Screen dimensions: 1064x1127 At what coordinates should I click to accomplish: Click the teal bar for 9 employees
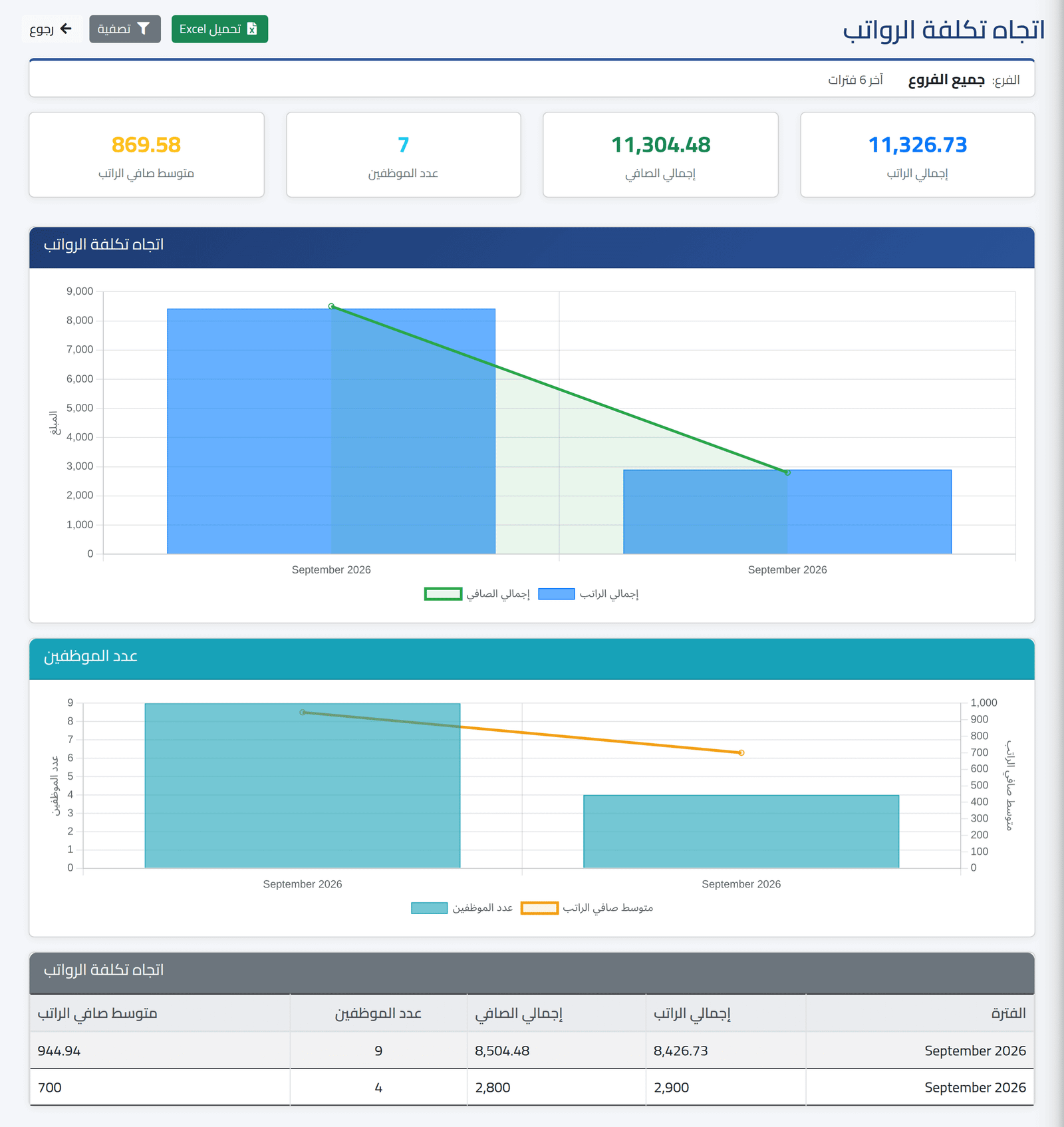pos(303,786)
